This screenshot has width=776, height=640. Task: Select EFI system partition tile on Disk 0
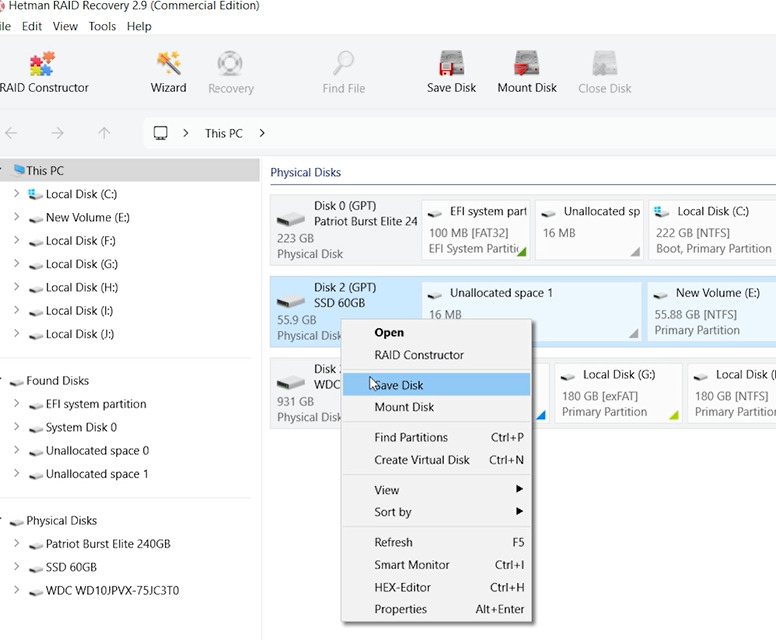coord(476,230)
